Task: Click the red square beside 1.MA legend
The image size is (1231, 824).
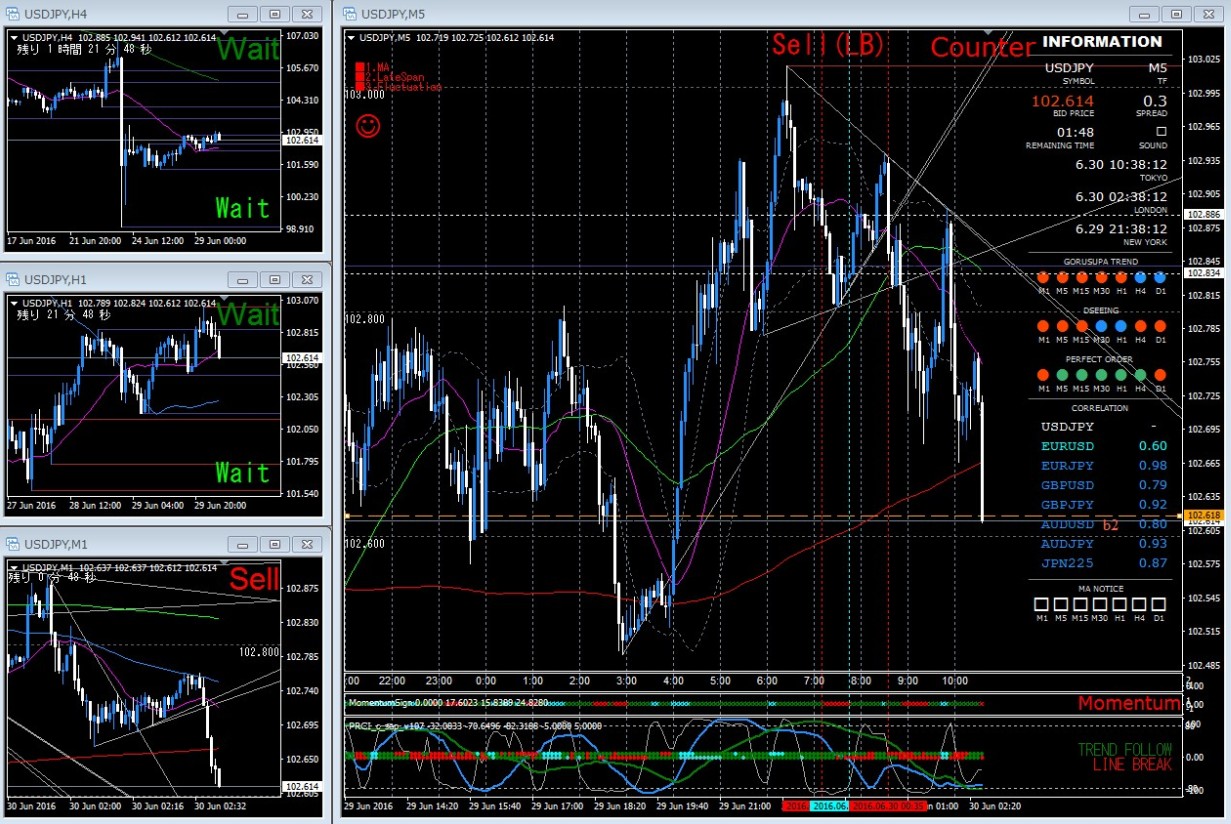Action: pyautogui.click(x=358, y=68)
